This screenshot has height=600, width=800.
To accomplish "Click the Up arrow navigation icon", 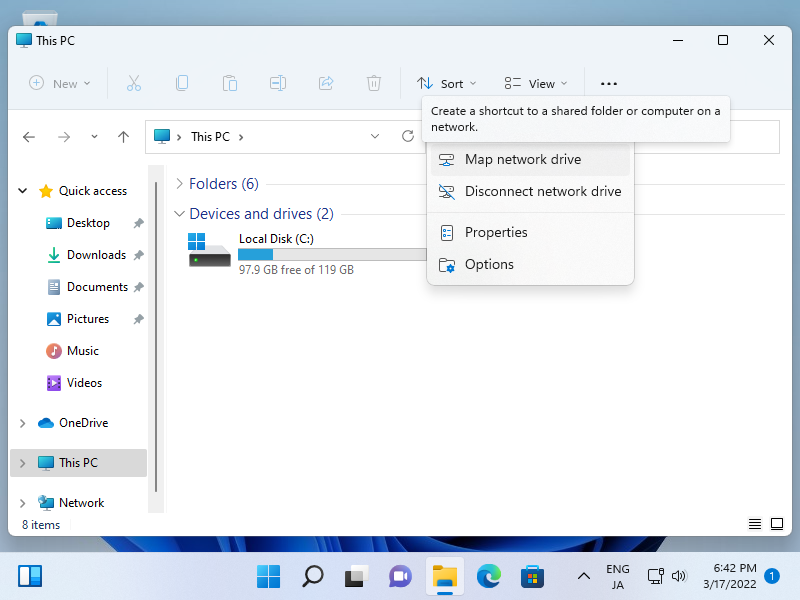I will point(124,137).
